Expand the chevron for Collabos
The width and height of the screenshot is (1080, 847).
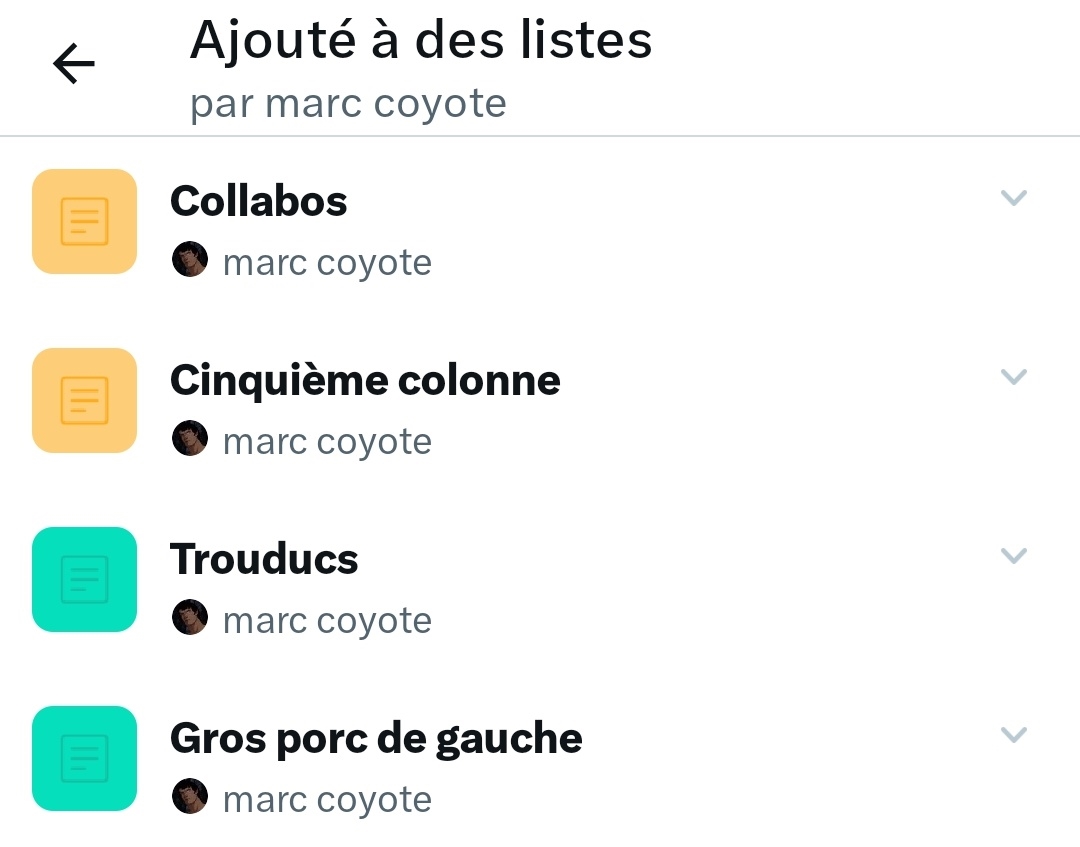1014,198
